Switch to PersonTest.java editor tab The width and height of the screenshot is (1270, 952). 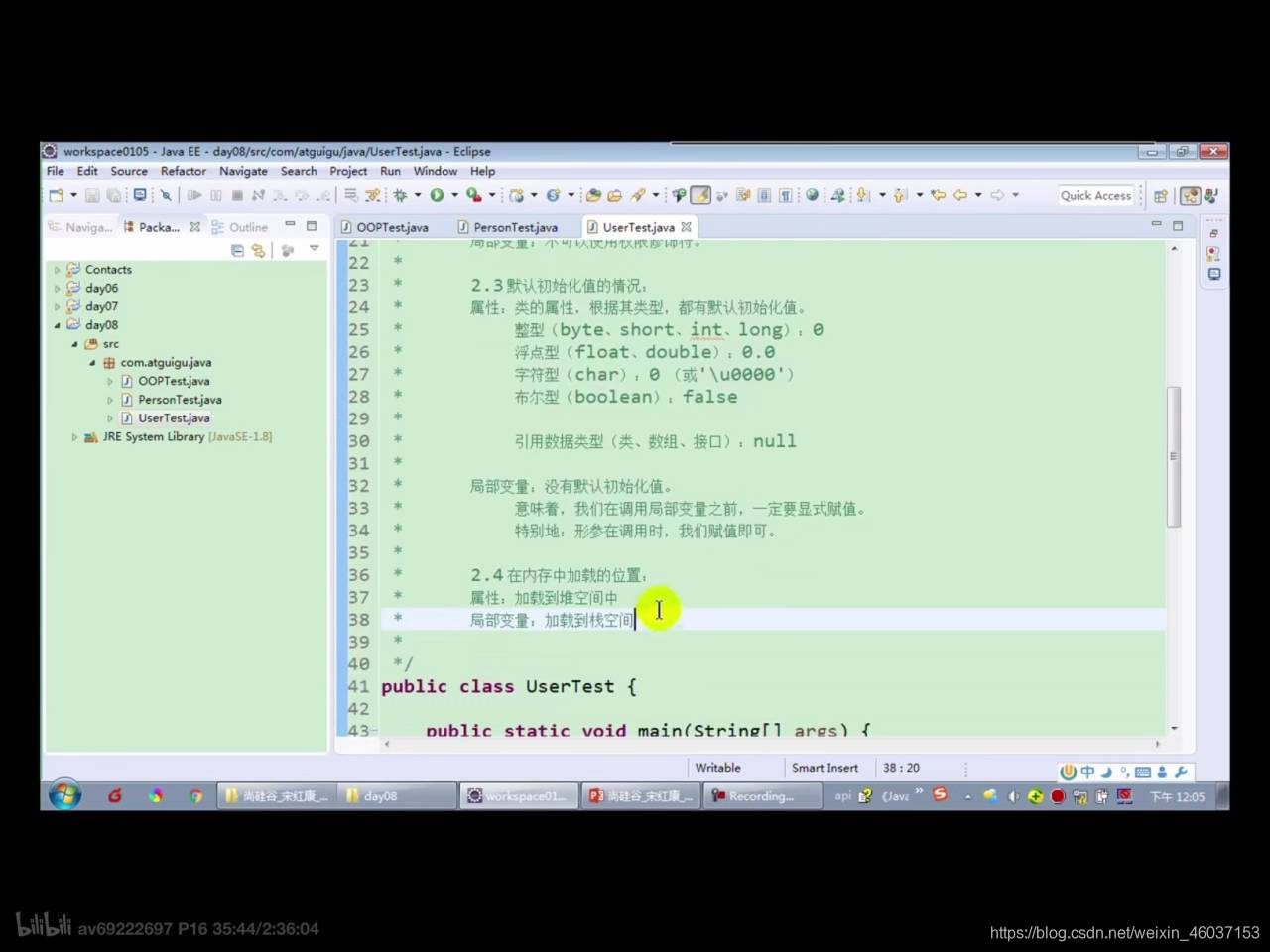[515, 227]
